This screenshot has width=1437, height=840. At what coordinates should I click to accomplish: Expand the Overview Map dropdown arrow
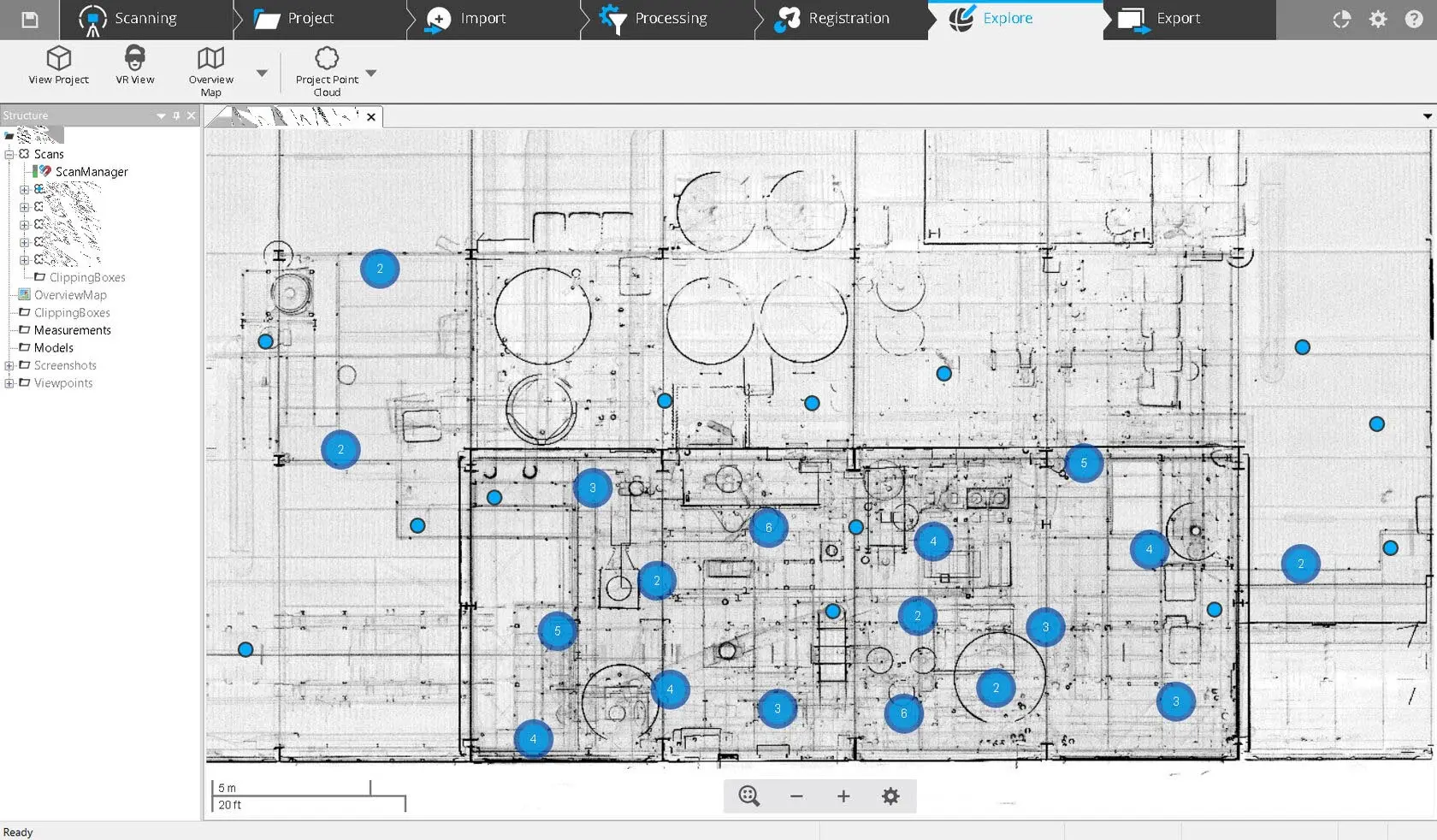pyautogui.click(x=262, y=74)
